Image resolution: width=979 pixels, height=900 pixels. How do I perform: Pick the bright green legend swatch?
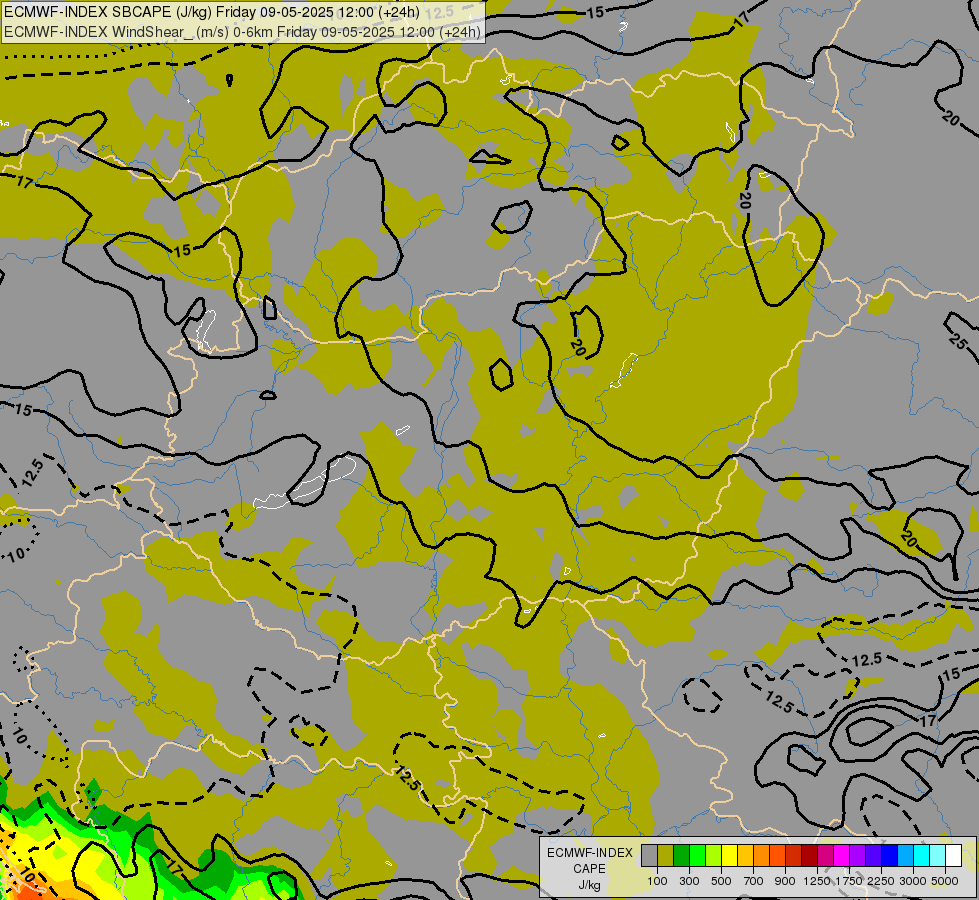click(698, 856)
